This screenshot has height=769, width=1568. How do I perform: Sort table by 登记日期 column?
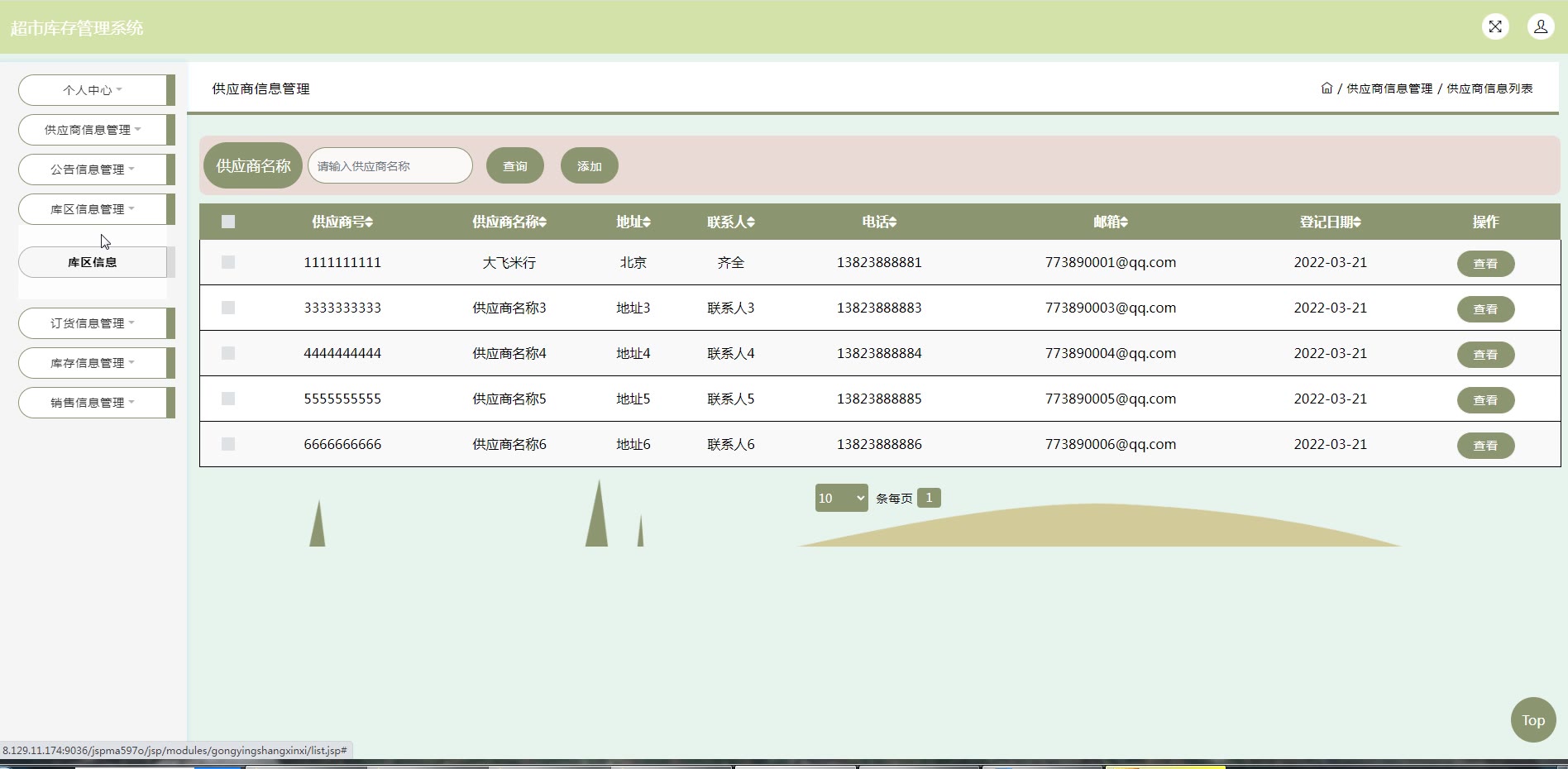click(1330, 222)
